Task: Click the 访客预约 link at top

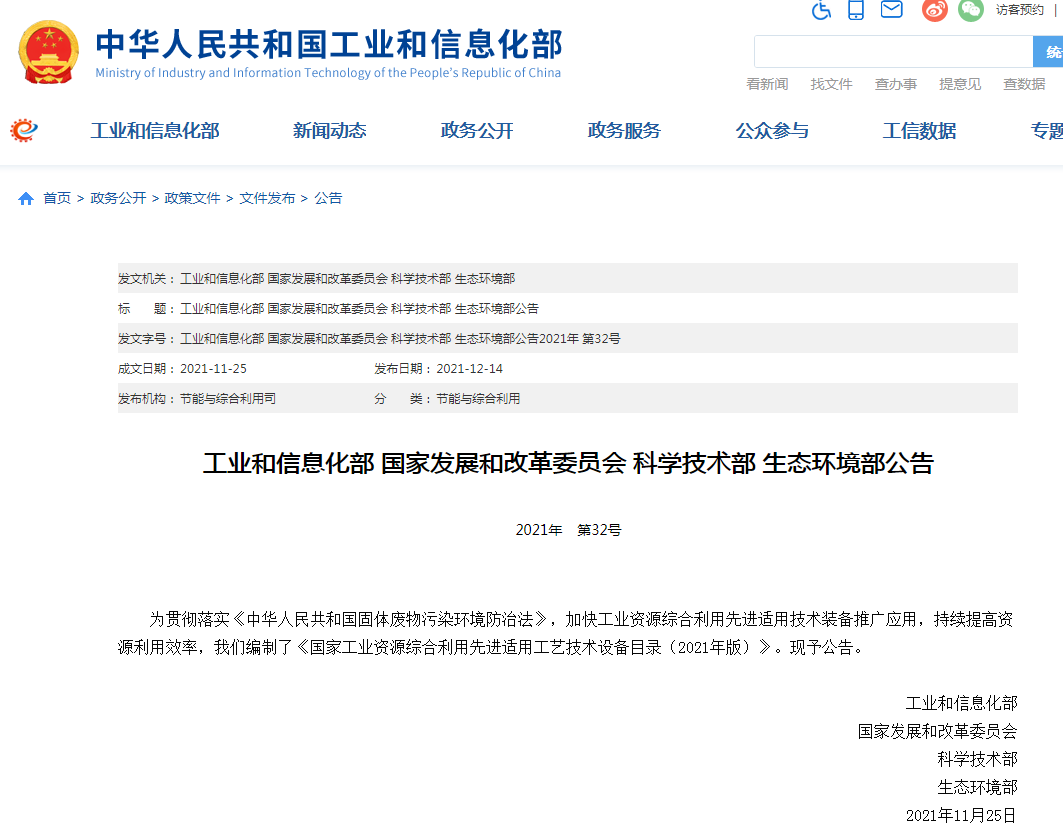Action: [x=1019, y=10]
